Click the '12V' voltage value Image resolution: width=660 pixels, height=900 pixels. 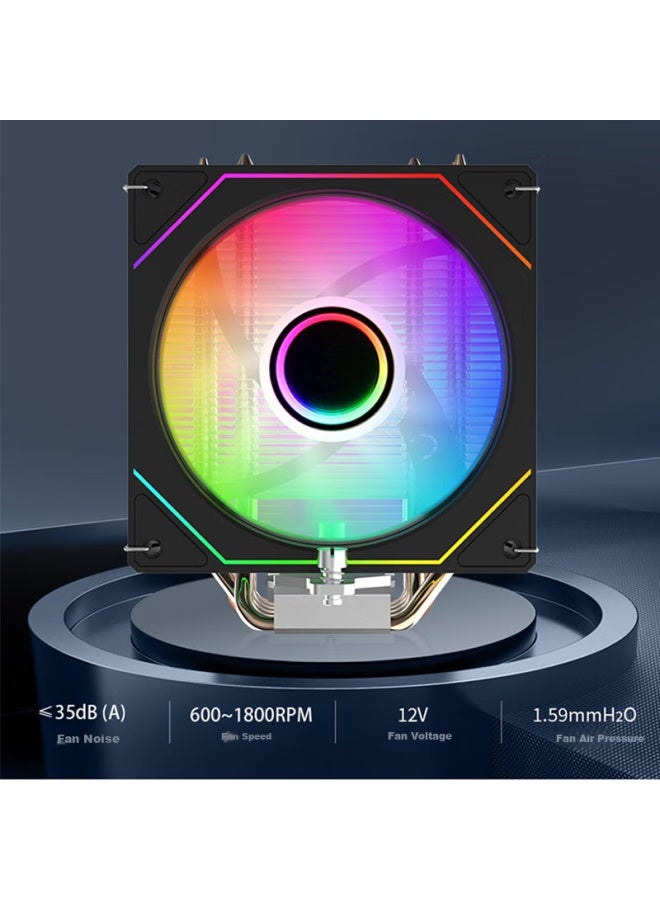click(x=413, y=715)
